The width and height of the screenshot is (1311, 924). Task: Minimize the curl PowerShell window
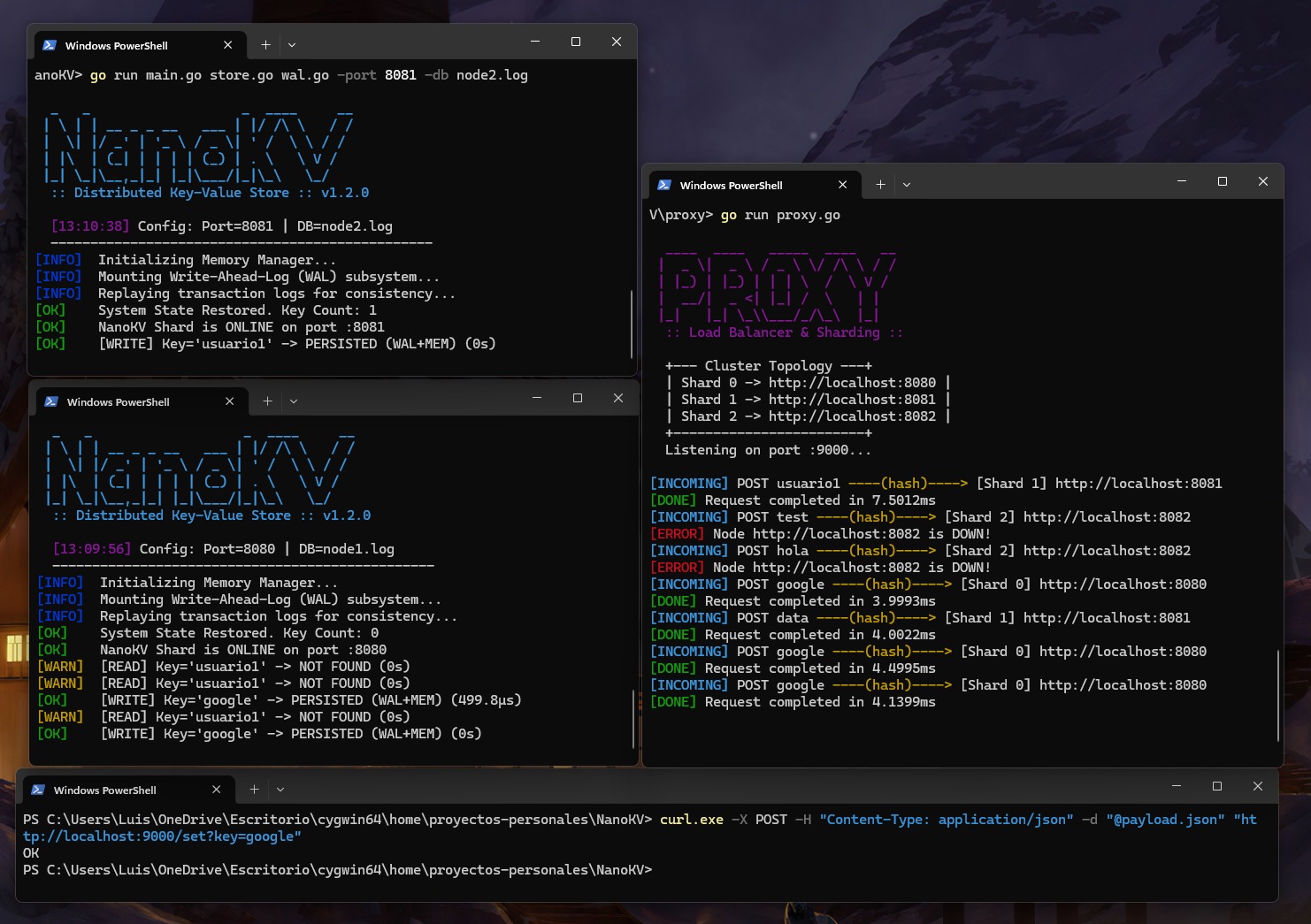coord(1177,786)
